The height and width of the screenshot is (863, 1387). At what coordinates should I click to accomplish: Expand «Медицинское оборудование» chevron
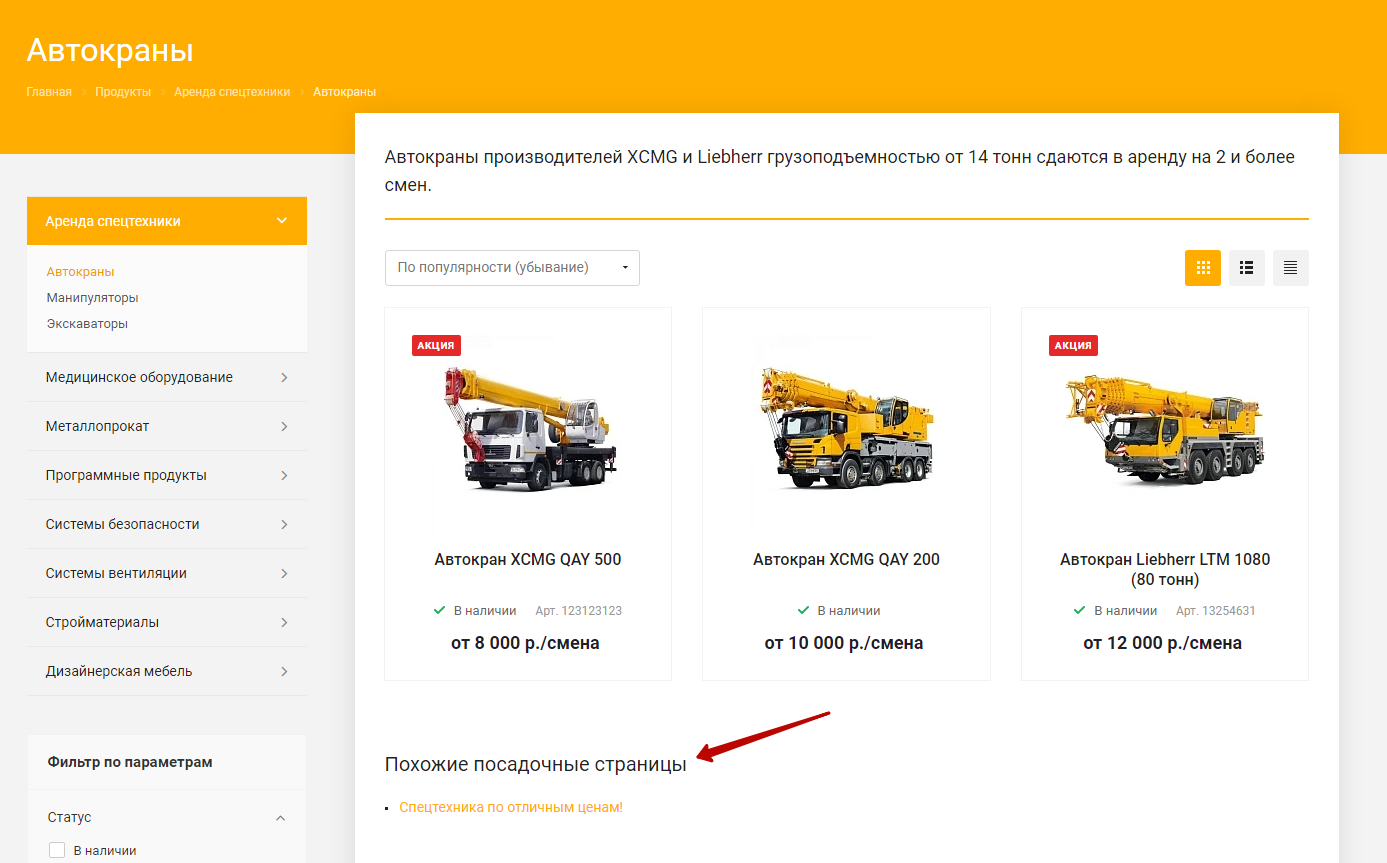[x=284, y=377]
